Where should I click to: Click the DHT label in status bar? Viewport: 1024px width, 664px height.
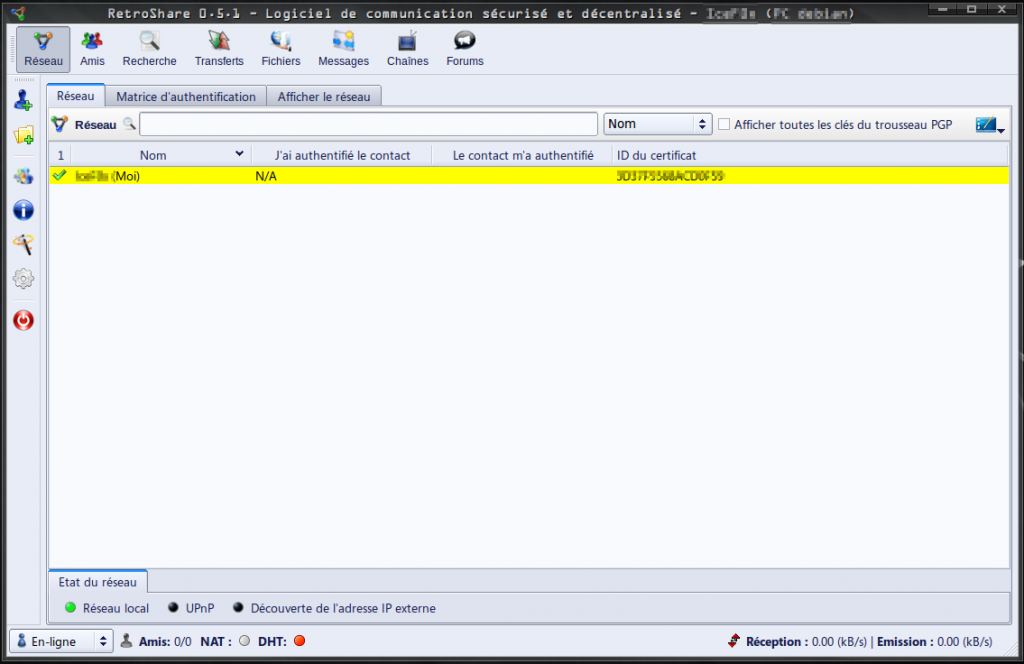point(272,642)
